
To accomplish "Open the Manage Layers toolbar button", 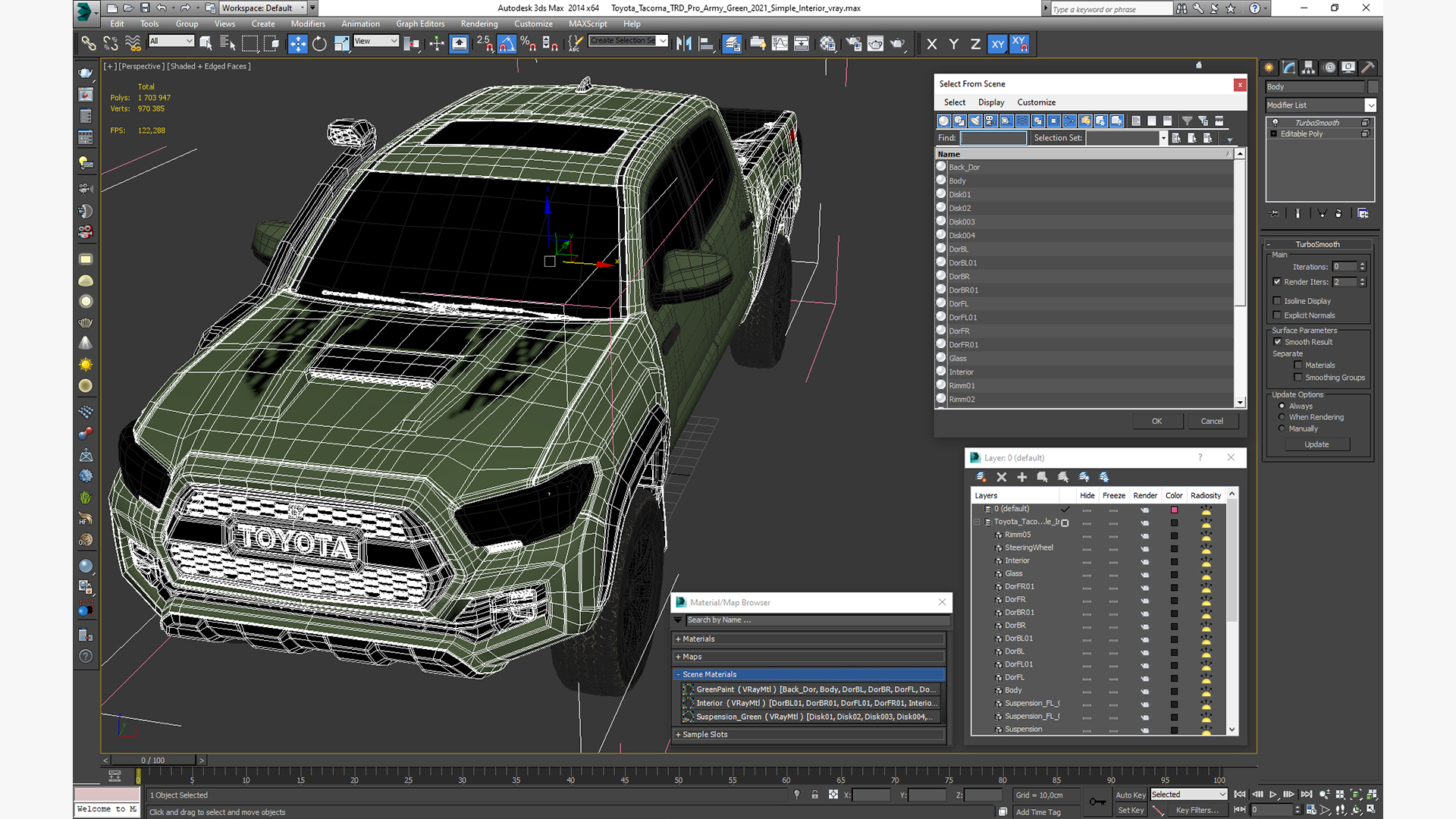I will pyautogui.click(x=732, y=44).
